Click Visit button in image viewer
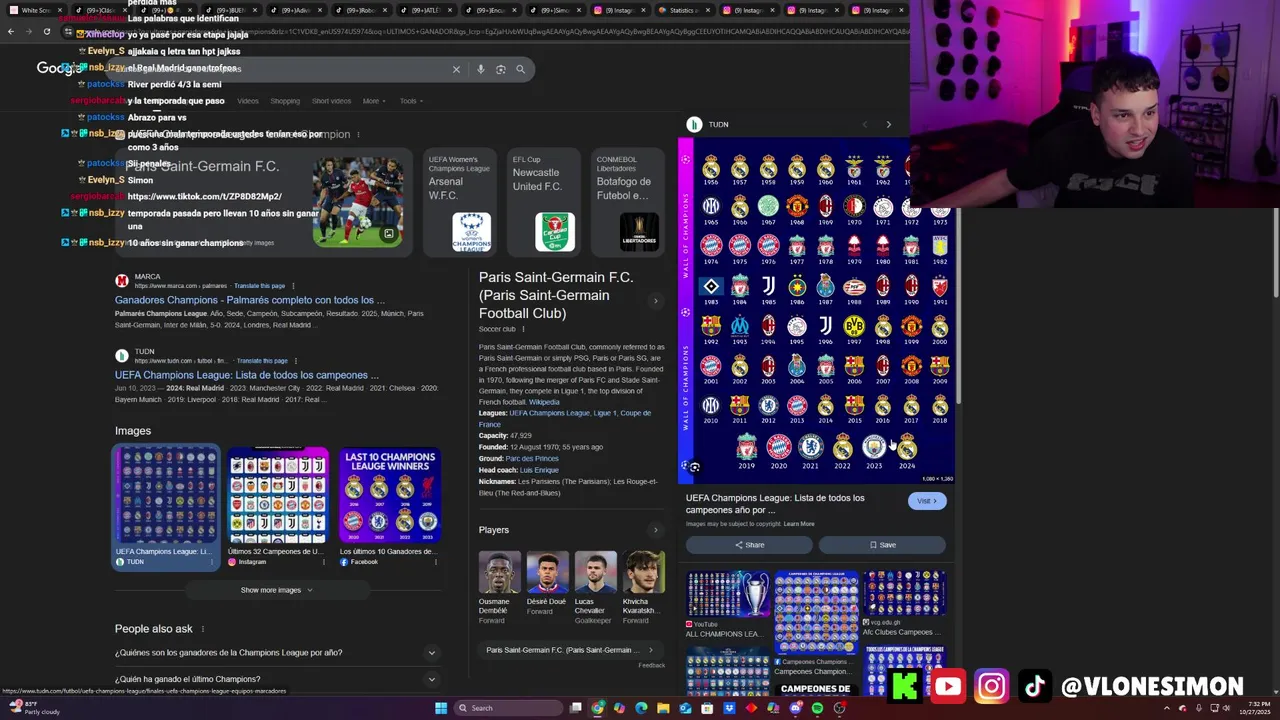1280x720 pixels. coord(927,501)
